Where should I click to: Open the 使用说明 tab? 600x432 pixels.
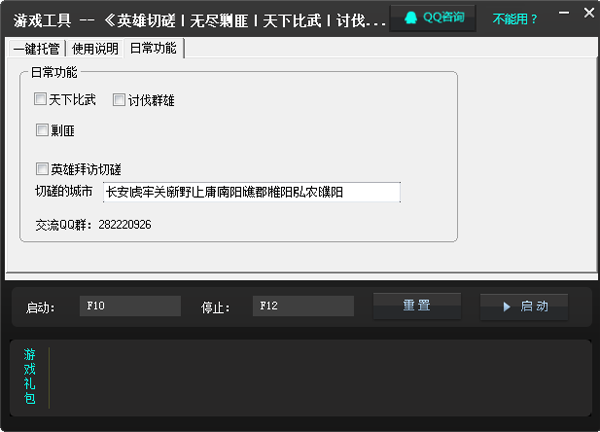tap(95, 49)
